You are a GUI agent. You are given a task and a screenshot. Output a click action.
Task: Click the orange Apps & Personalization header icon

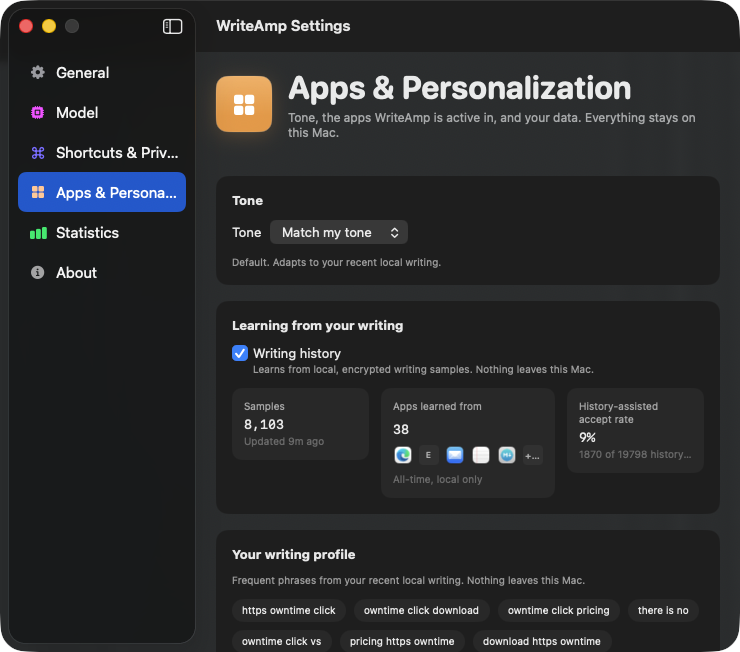pyautogui.click(x=244, y=104)
